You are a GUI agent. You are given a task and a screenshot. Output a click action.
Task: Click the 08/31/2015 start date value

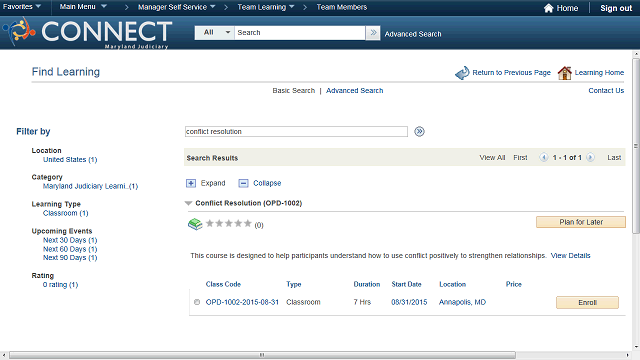tap(409, 302)
